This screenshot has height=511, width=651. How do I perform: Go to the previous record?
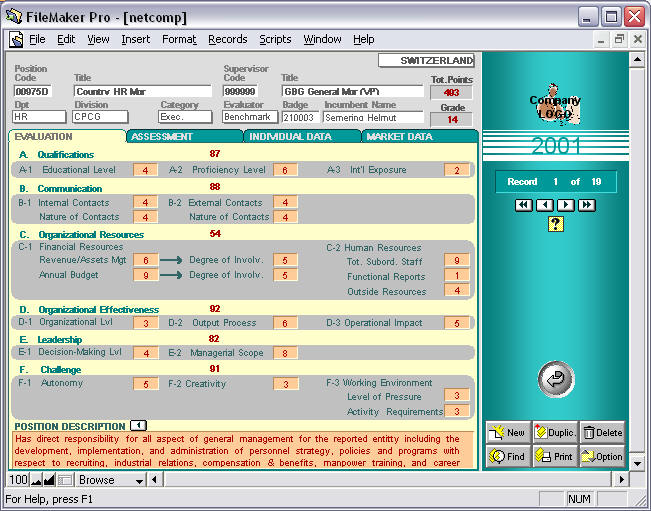544,205
